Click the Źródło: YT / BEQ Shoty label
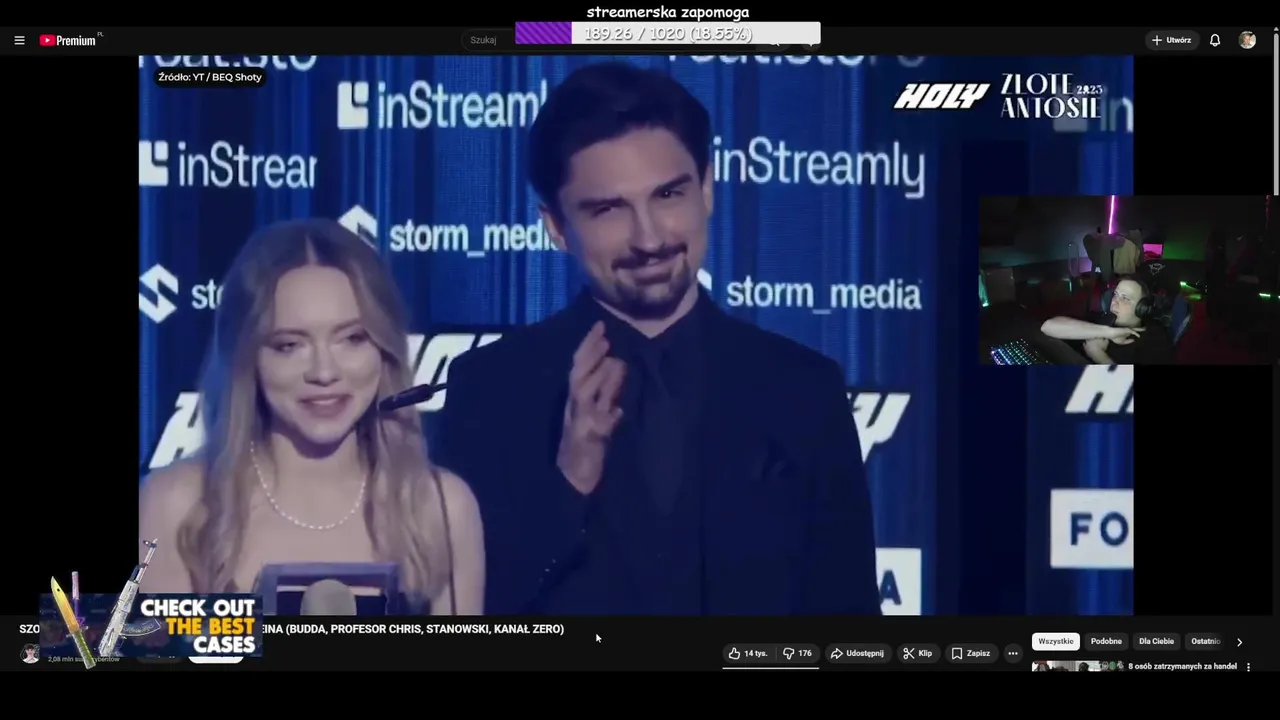The image size is (1280, 720). pyautogui.click(x=210, y=77)
